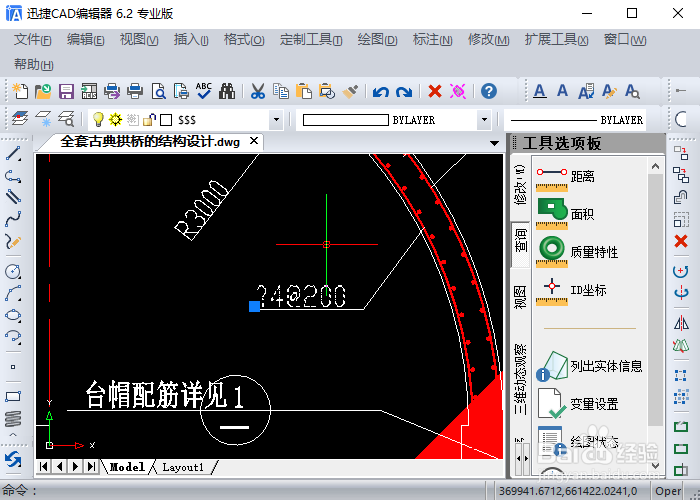Viewport: 700px width, 500px height.
Task: Click the binoculars Find icon
Action: (x=227, y=92)
